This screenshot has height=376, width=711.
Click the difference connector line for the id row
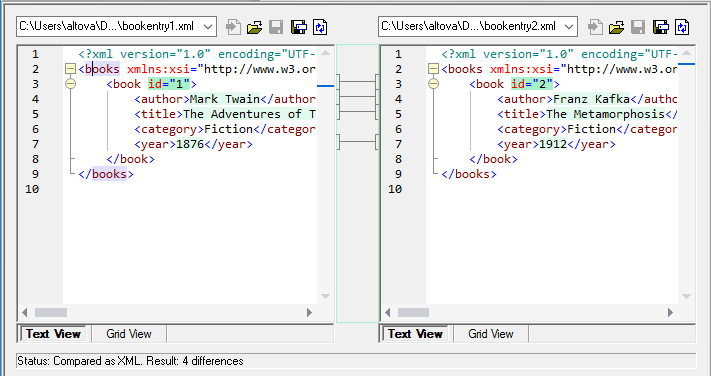click(357, 82)
